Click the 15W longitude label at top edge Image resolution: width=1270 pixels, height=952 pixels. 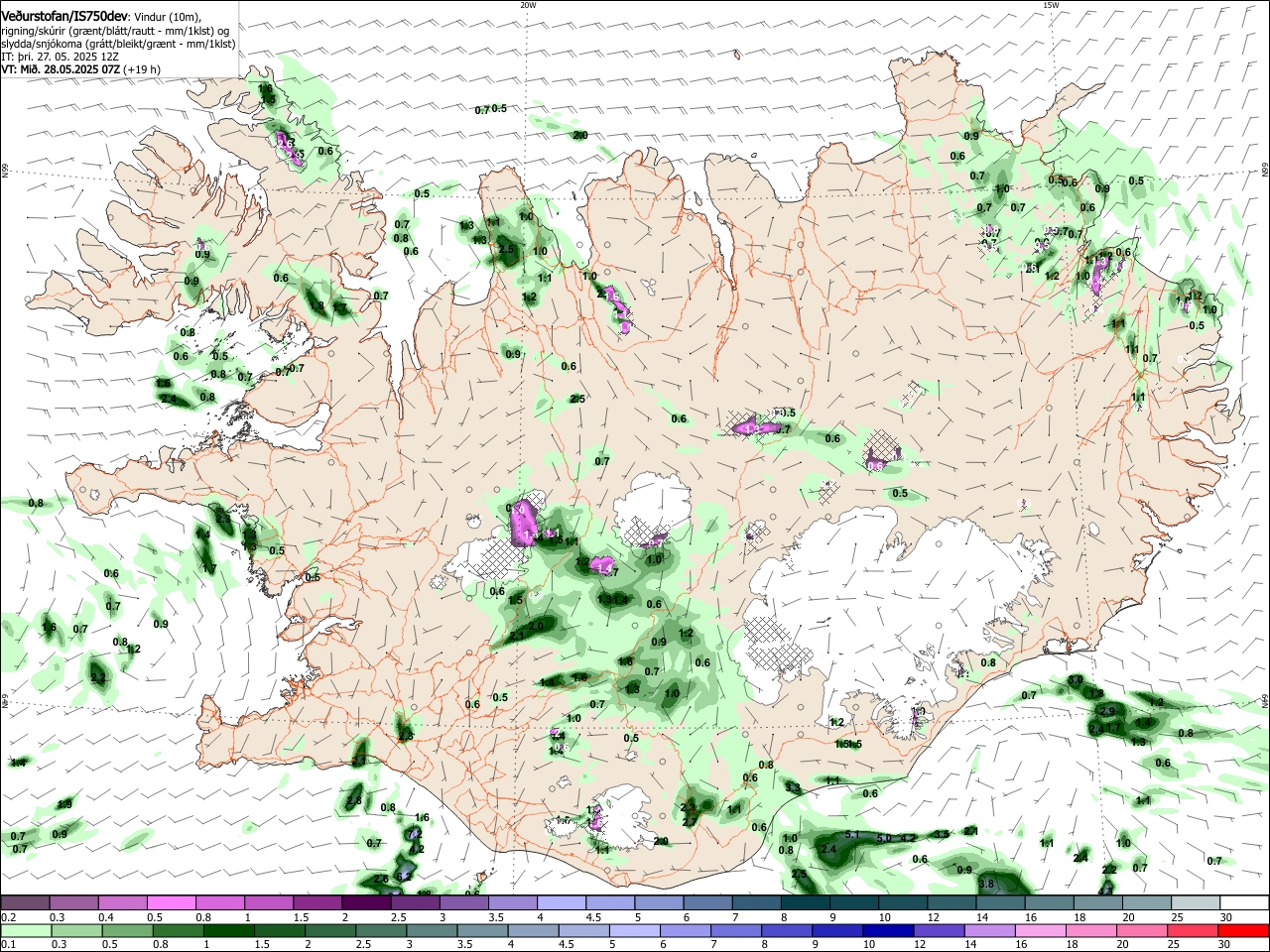(1051, 5)
